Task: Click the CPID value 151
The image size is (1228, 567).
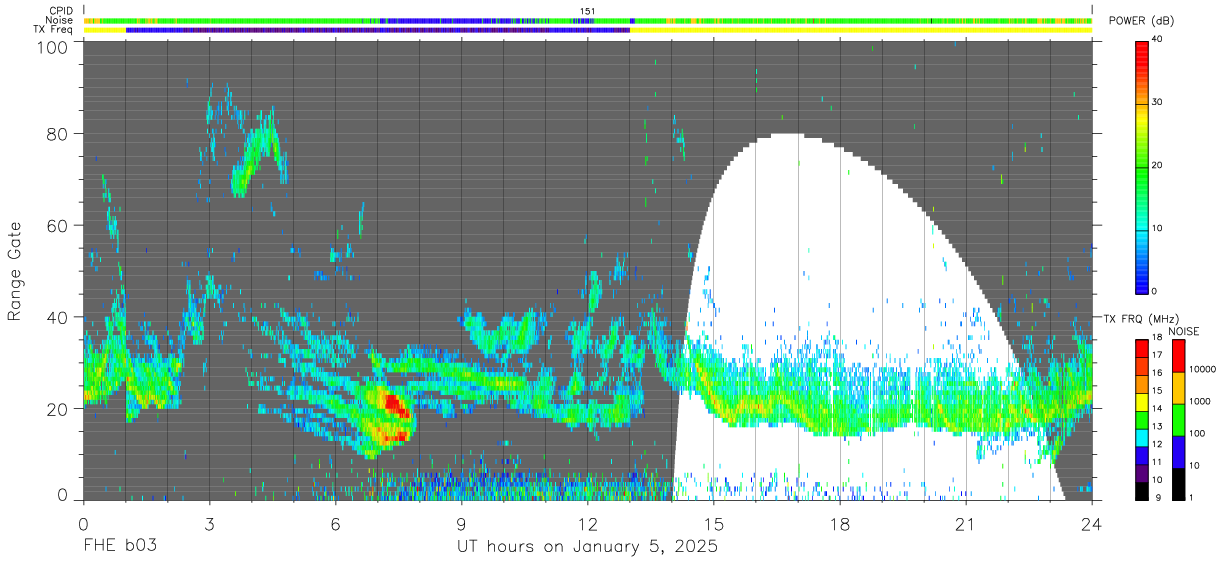Action: pos(588,11)
